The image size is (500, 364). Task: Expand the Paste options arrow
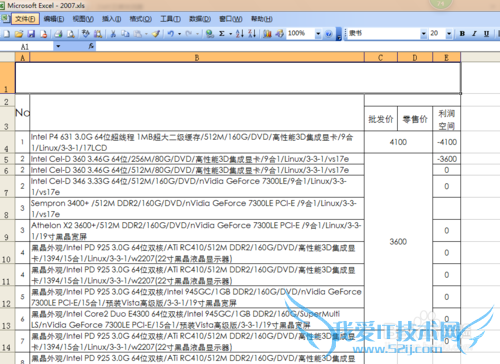146,34
